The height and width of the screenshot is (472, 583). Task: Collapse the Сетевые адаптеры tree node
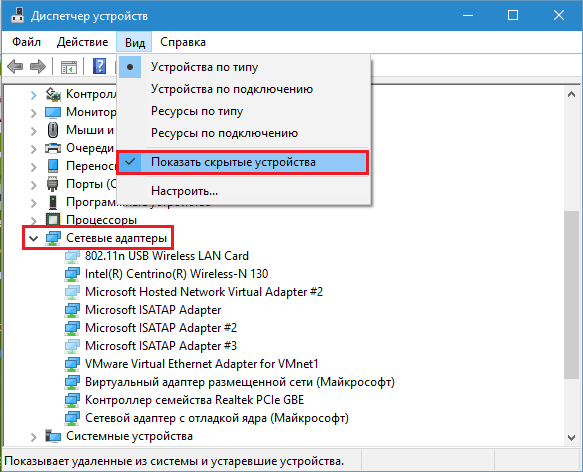tap(33, 238)
